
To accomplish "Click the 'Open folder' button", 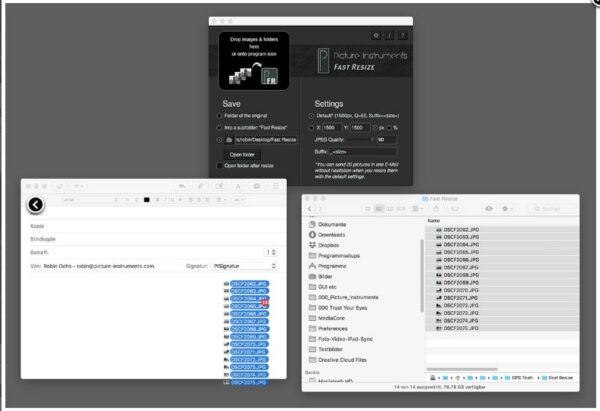I will (242, 155).
